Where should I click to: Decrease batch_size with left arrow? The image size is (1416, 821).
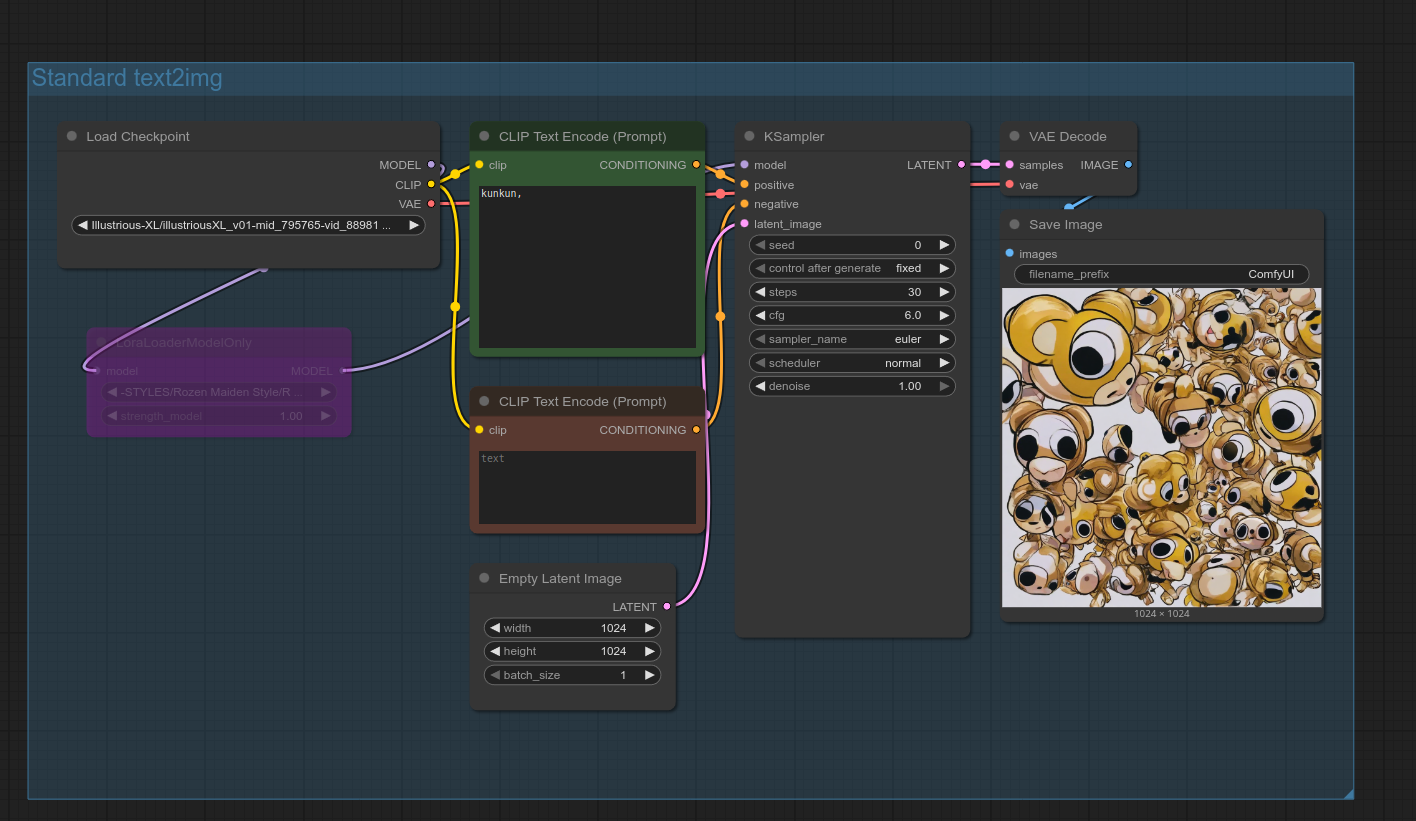(495, 675)
